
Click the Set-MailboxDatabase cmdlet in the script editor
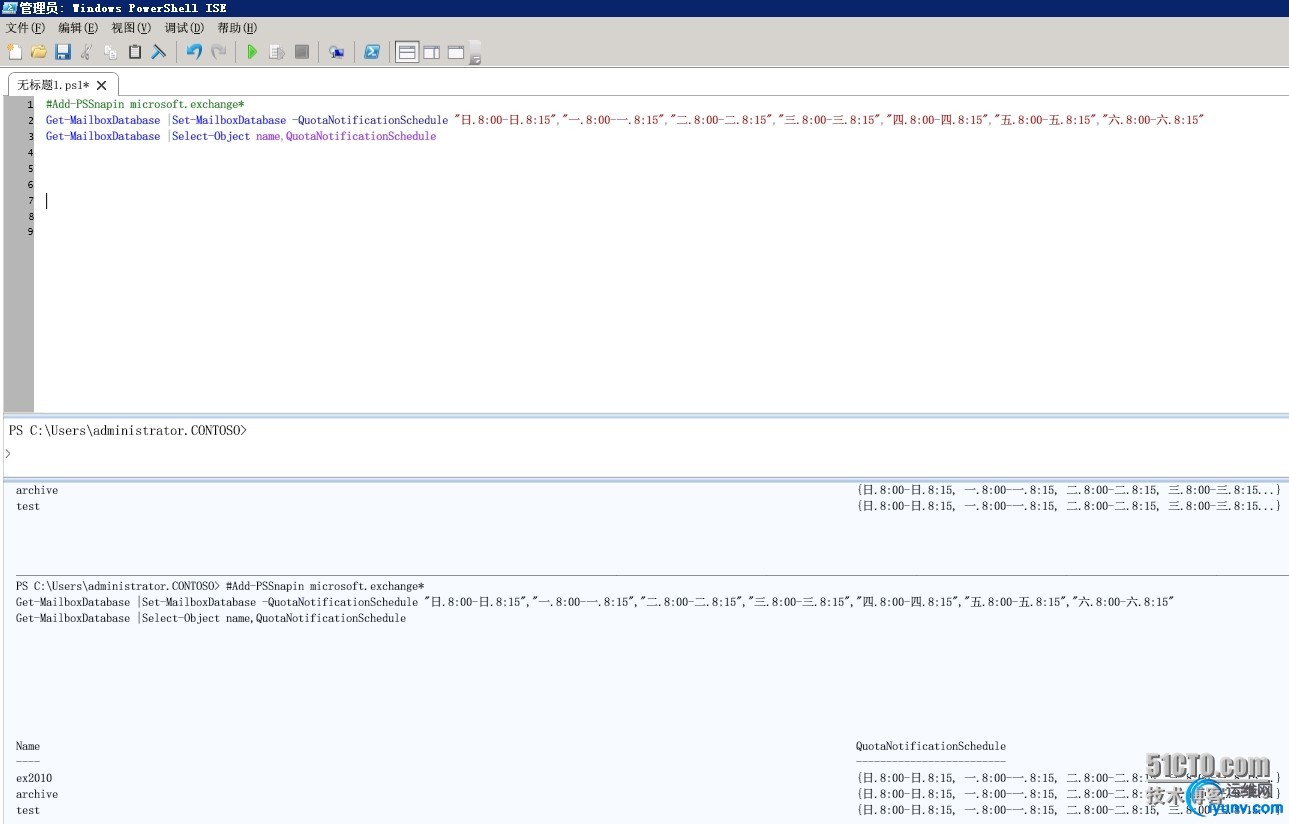pos(229,120)
